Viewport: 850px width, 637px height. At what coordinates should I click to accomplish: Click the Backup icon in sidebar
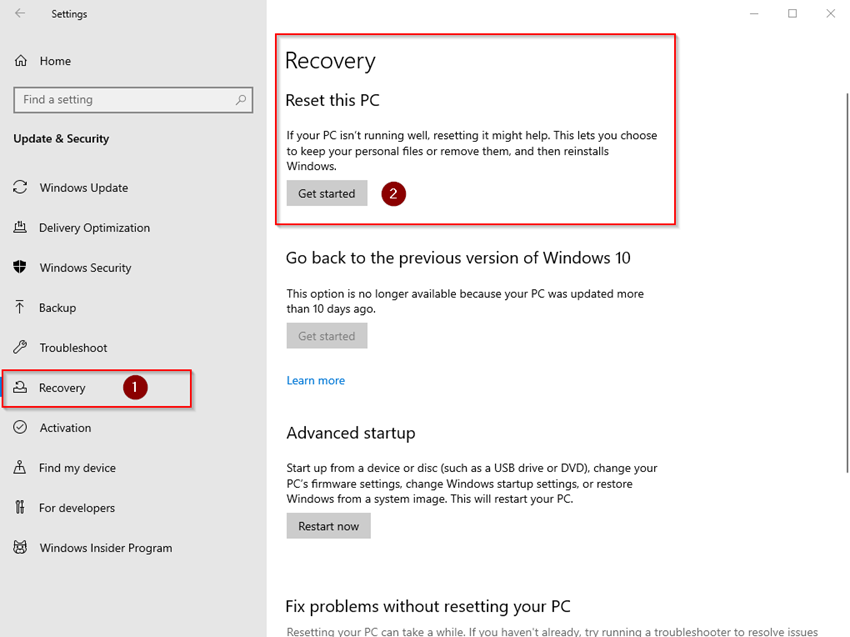tap(21, 307)
